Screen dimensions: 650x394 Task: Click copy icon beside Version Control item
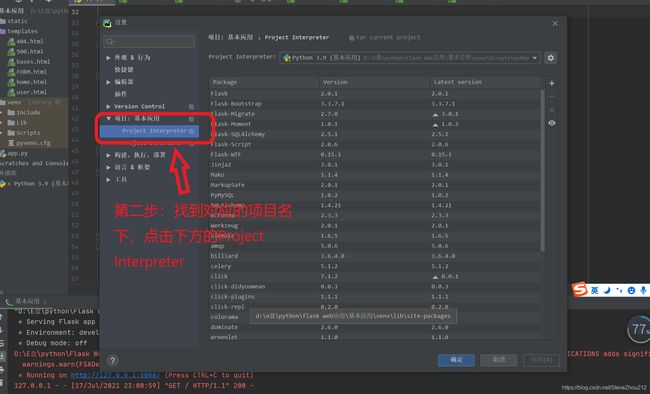(191, 107)
